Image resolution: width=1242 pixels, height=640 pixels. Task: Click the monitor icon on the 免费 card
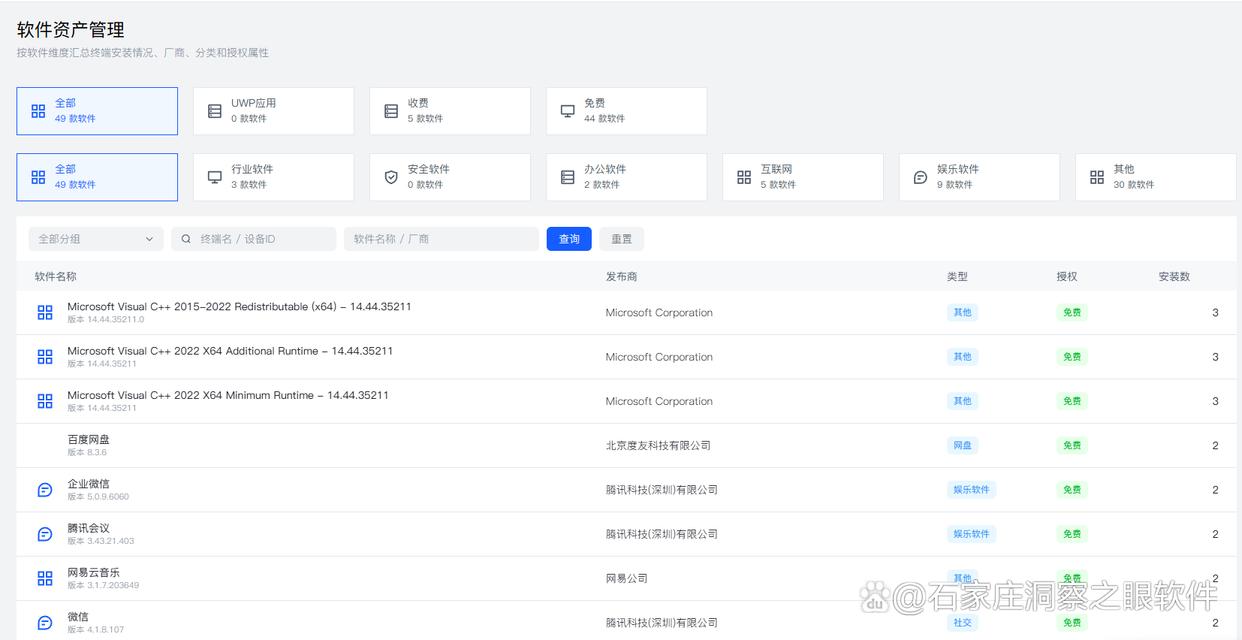[x=567, y=111]
